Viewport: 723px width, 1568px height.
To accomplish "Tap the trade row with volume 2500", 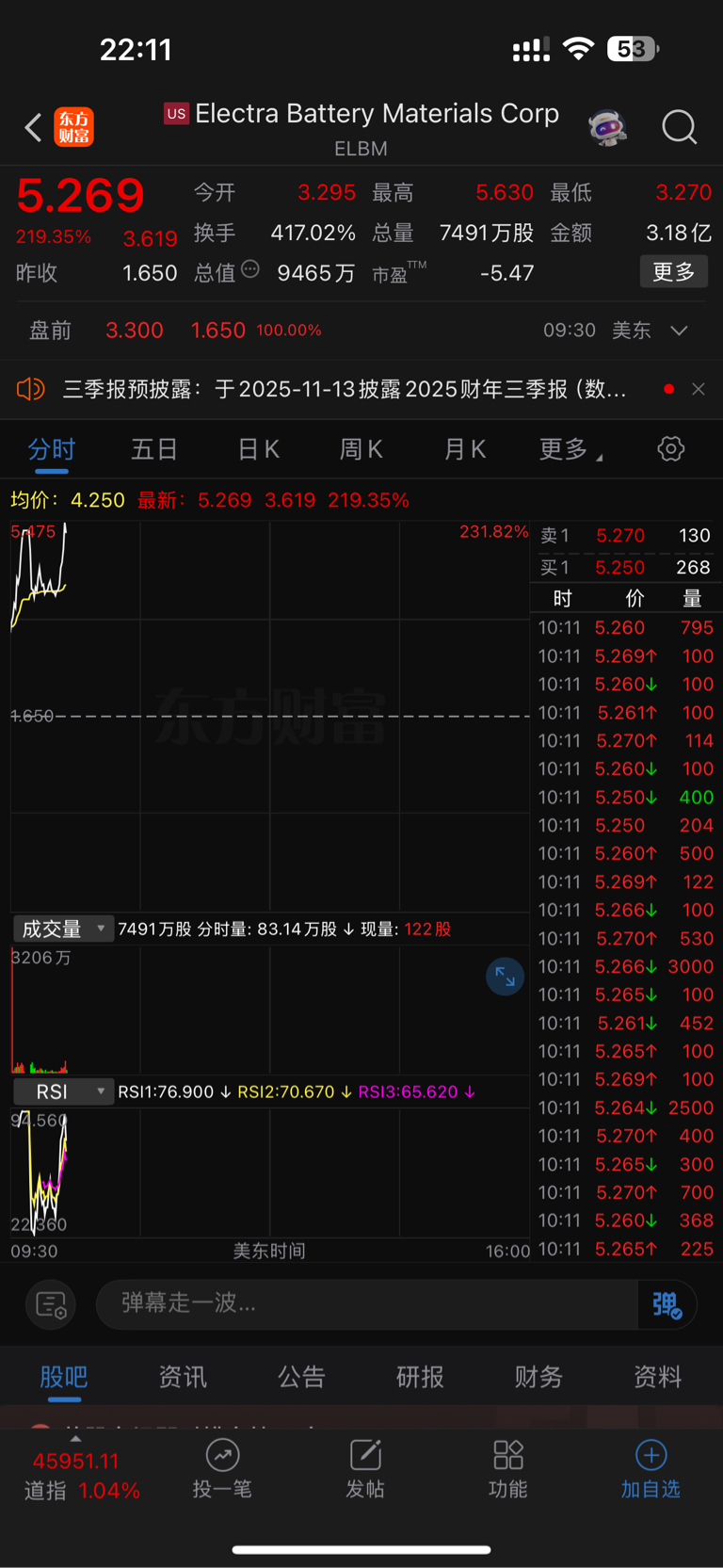I will click(625, 1107).
